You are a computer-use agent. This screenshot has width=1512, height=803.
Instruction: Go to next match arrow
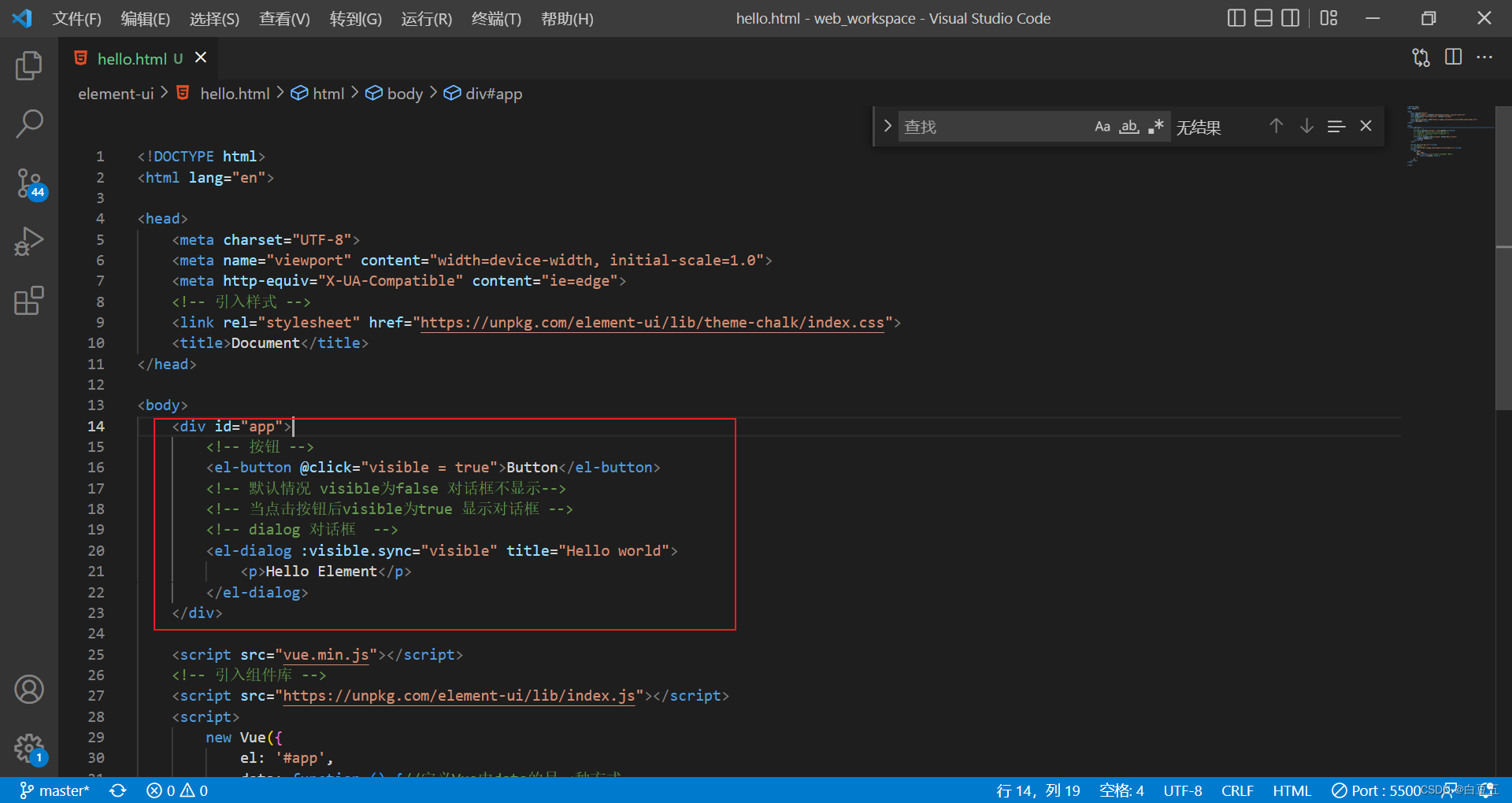pyautogui.click(x=1306, y=126)
